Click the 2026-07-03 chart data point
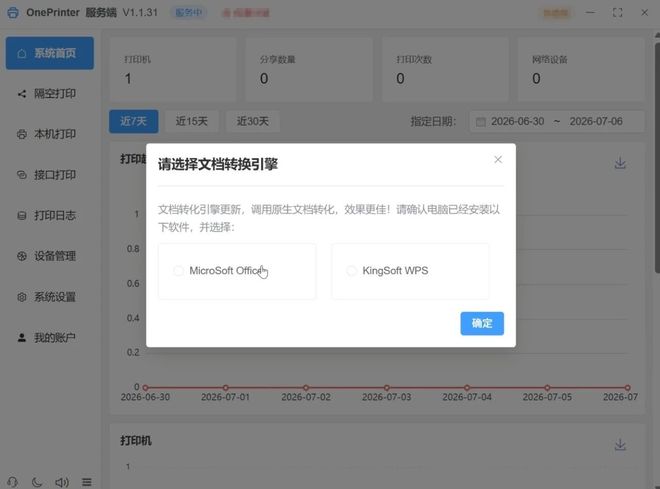Screen dimensions: 660x489 click(x=386, y=388)
